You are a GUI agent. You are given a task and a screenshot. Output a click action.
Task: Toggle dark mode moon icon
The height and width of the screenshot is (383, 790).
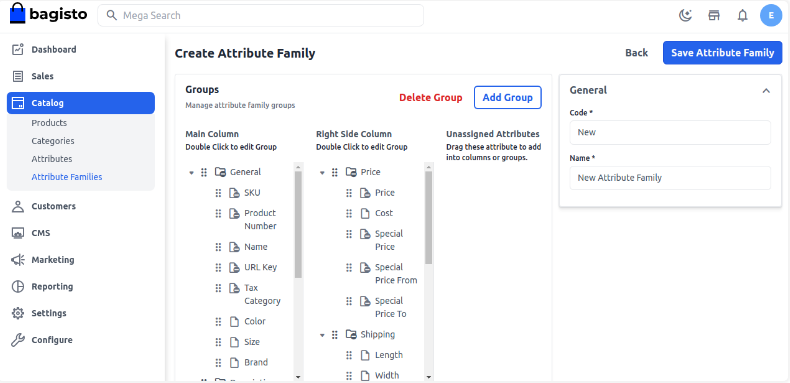pyautogui.click(x=685, y=16)
